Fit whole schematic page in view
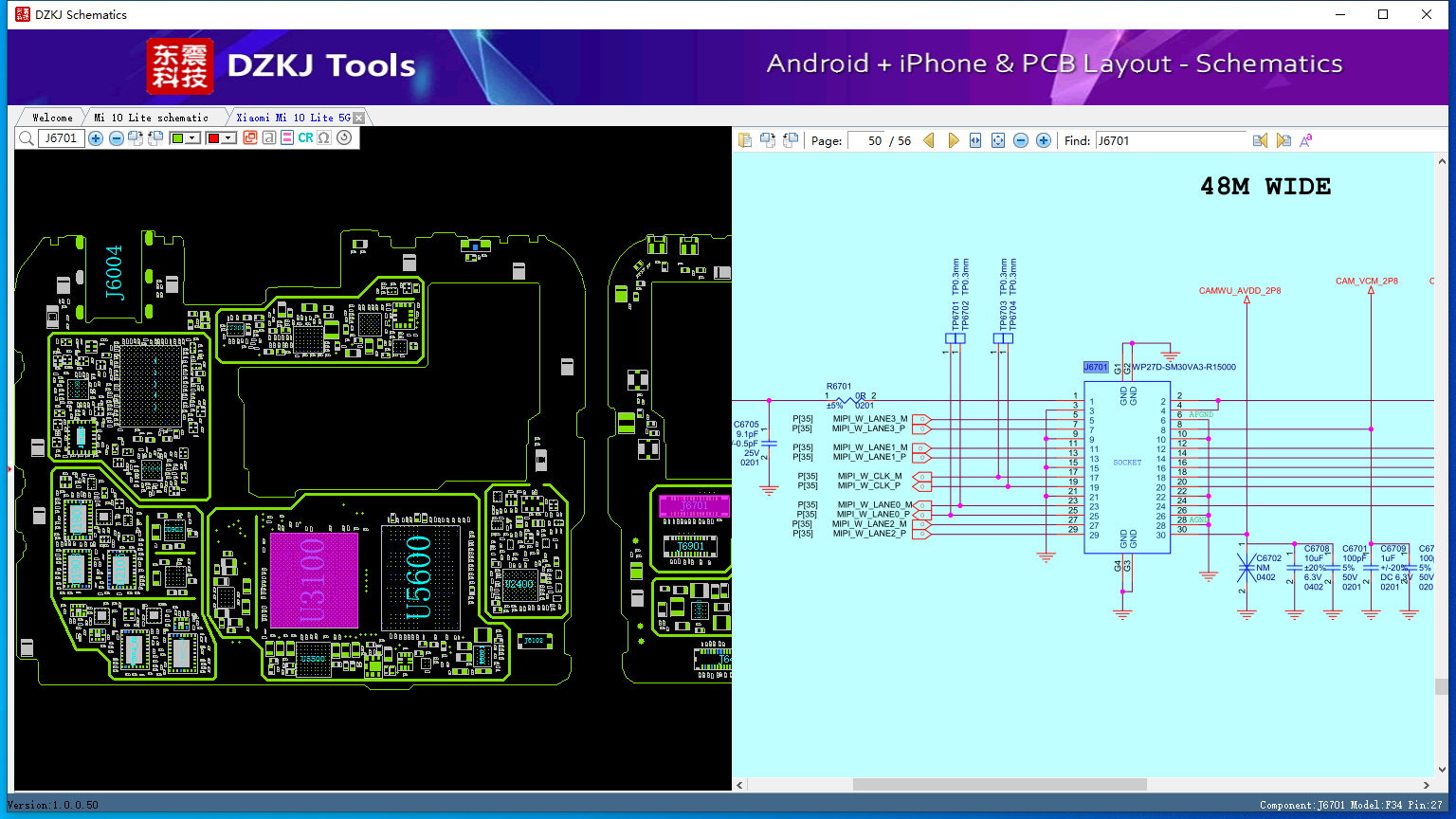Viewport: 1456px width, 819px height. click(998, 140)
